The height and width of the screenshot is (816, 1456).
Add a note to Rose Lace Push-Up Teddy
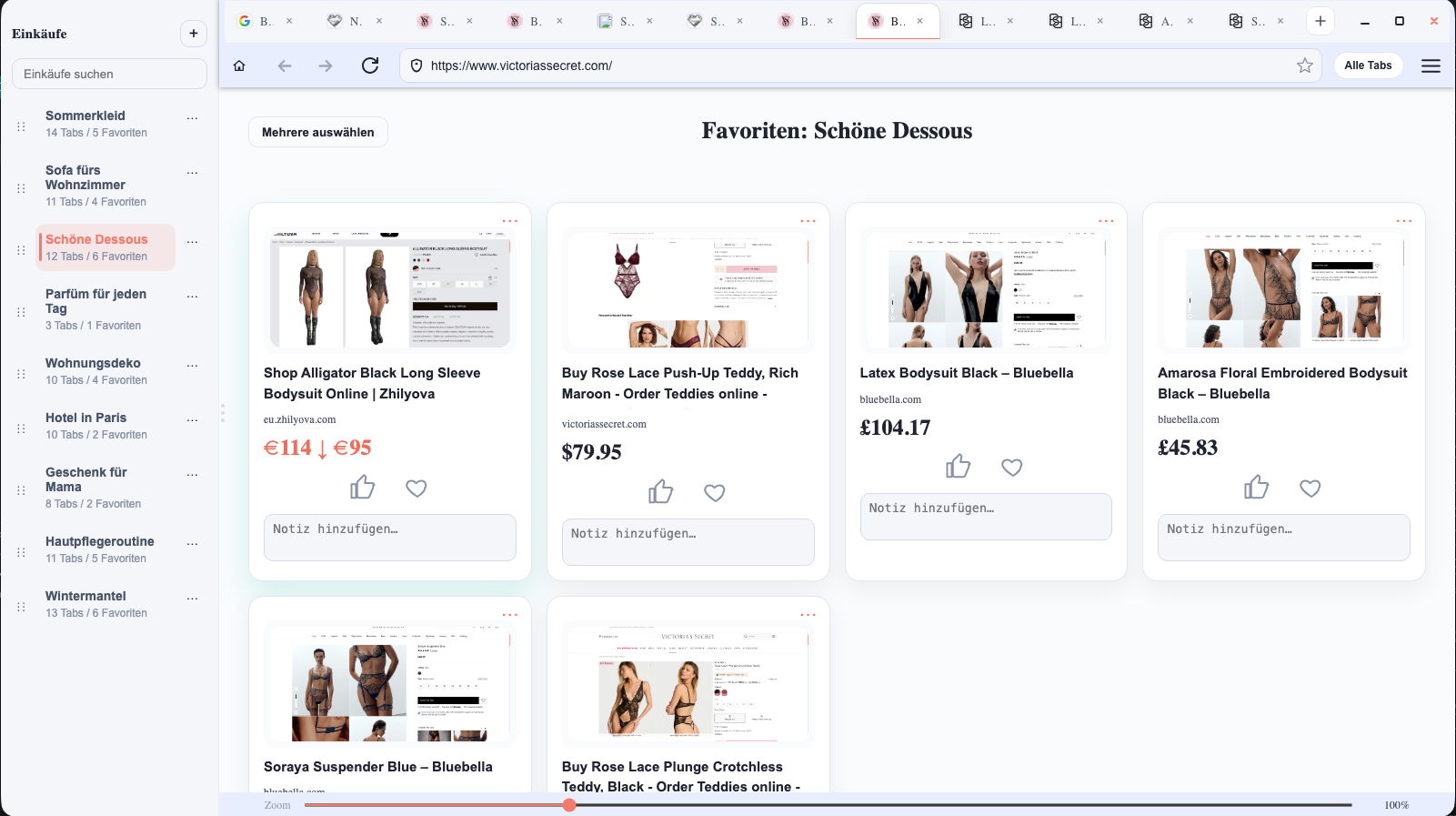click(x=688, y=542)
